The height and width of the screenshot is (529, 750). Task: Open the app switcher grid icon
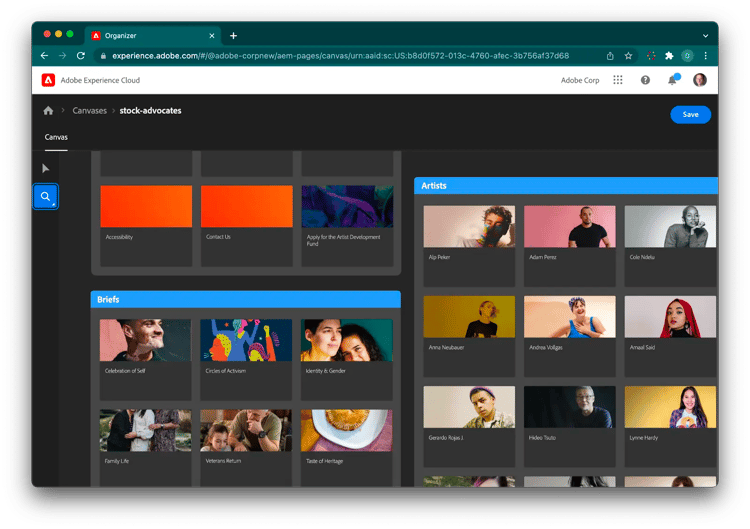(618, 80)
